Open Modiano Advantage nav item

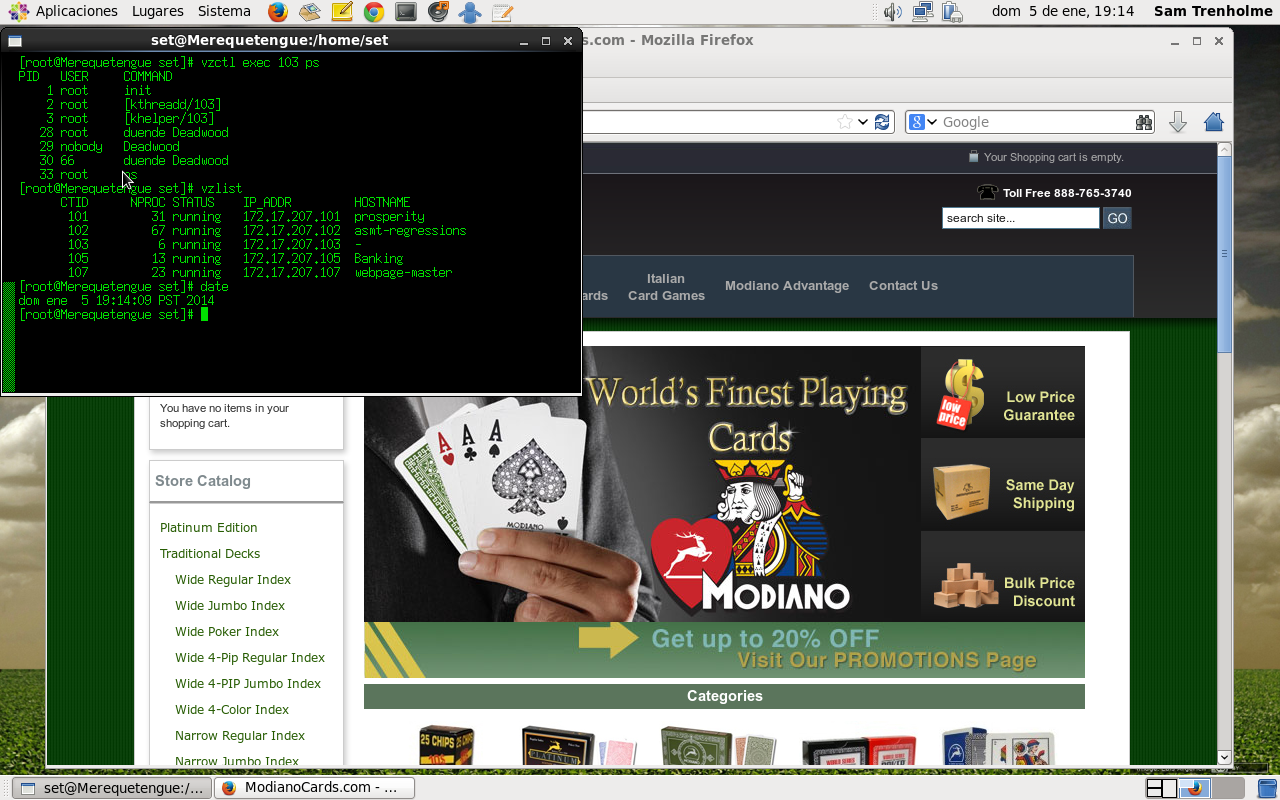click(787, 285)
